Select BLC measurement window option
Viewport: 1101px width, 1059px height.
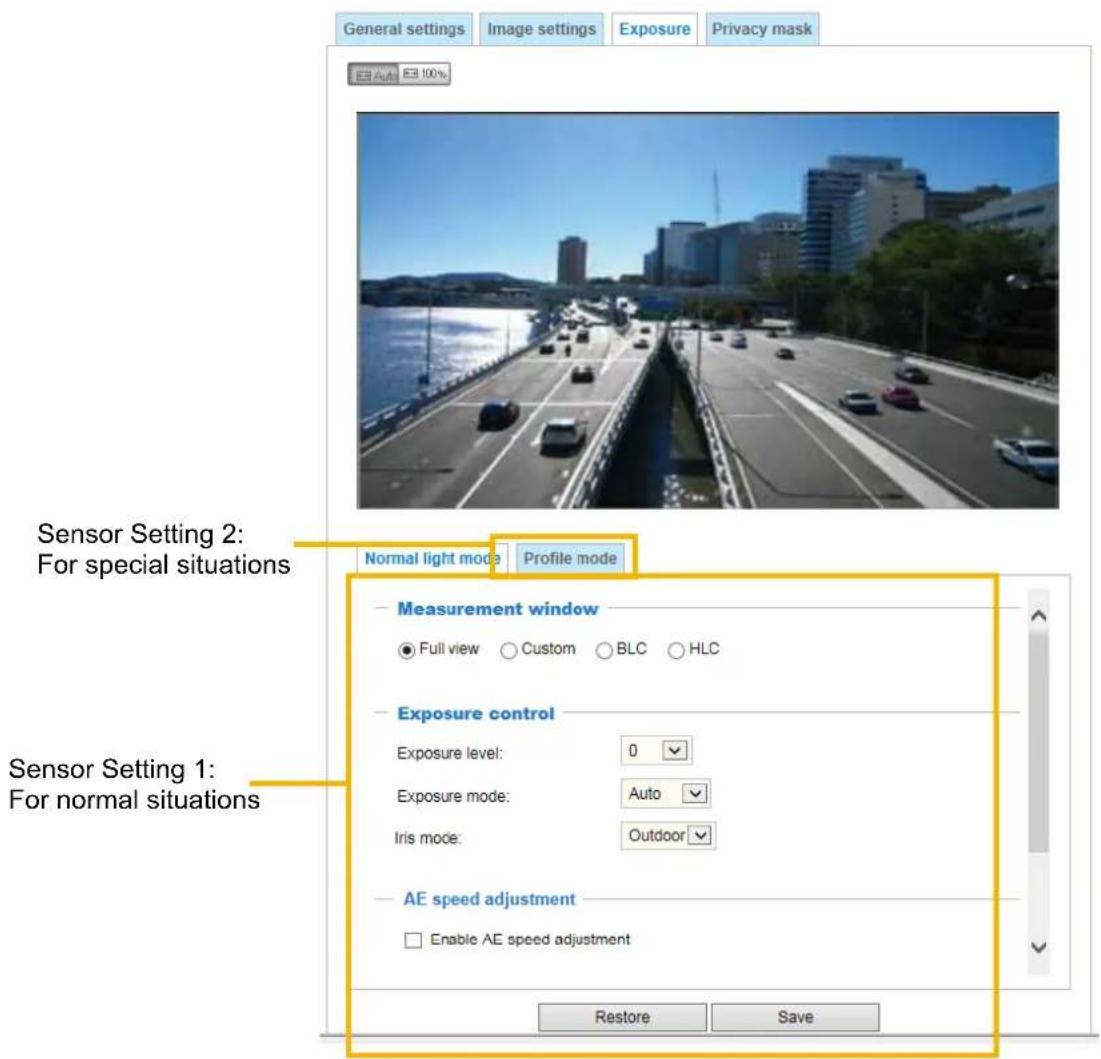point(604,650)
